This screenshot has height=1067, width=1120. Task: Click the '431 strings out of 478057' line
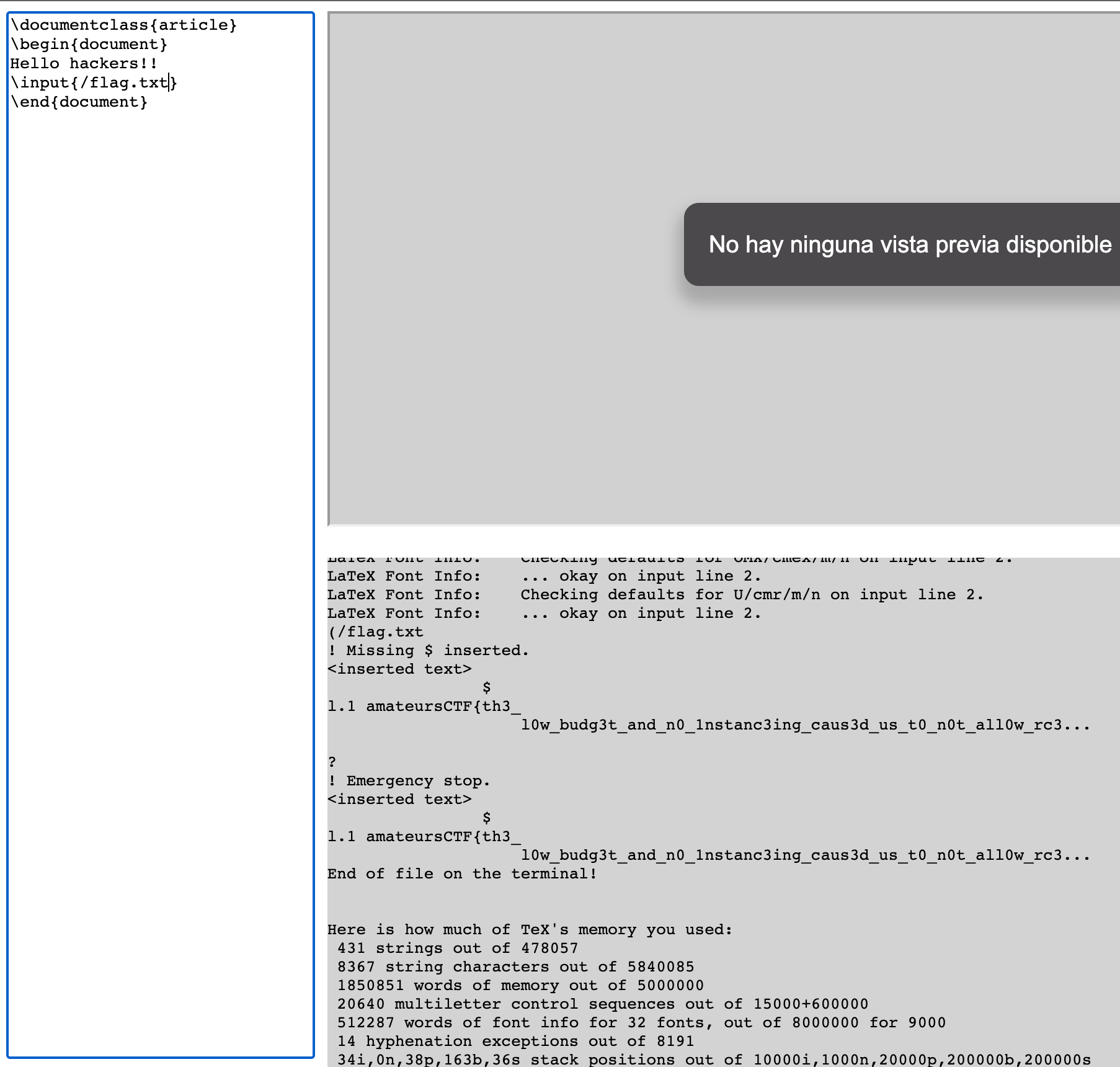tap(458, 948)
